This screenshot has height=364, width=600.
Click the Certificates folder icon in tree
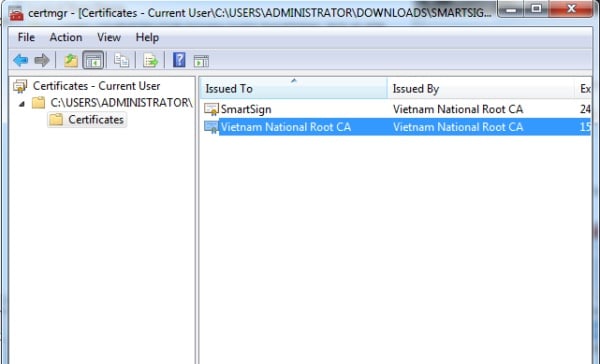click(x=56, y=119)
